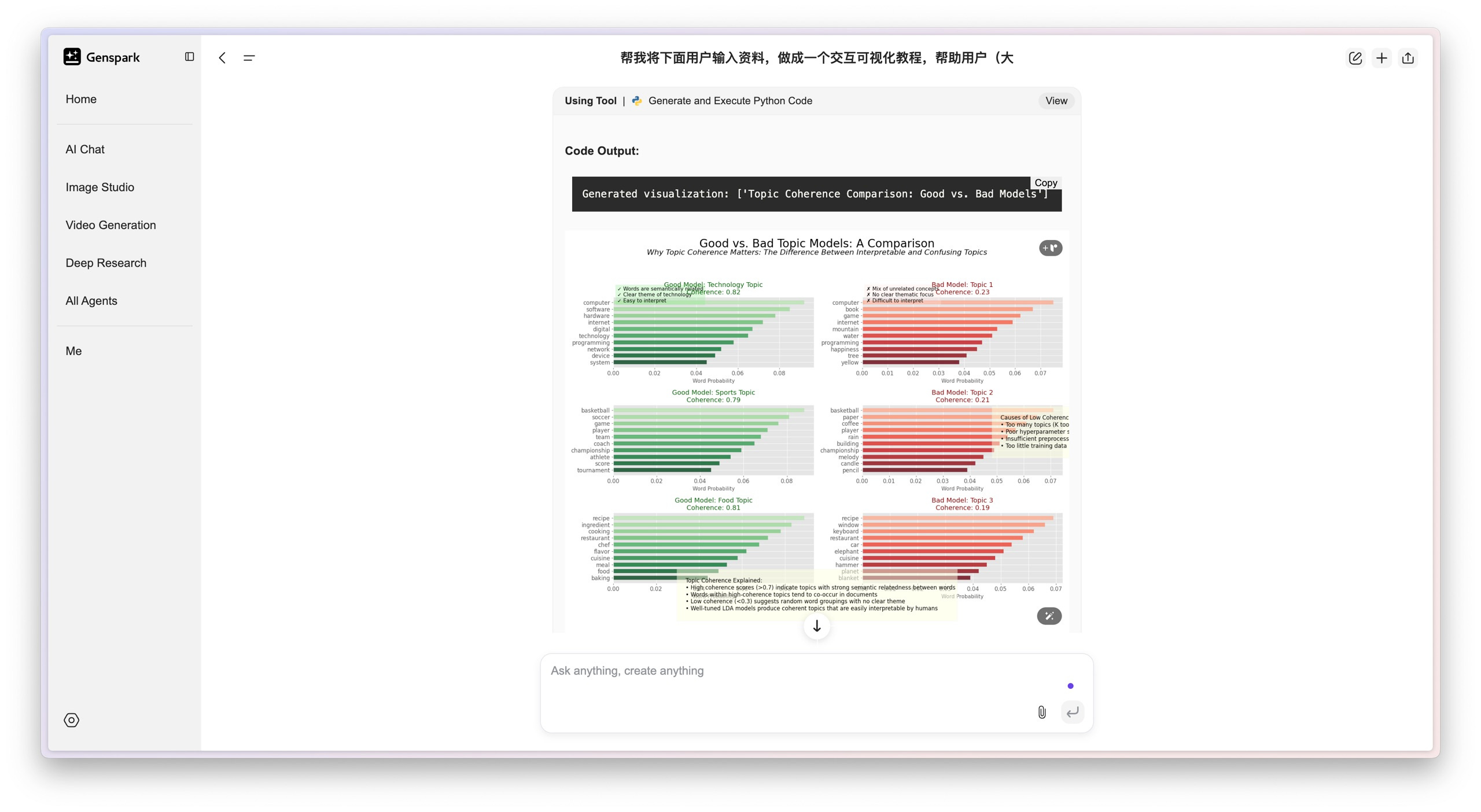This screenshot has width=1481, height=812.
Task: Go back with the left chevron
Action: tap(222, 58)
